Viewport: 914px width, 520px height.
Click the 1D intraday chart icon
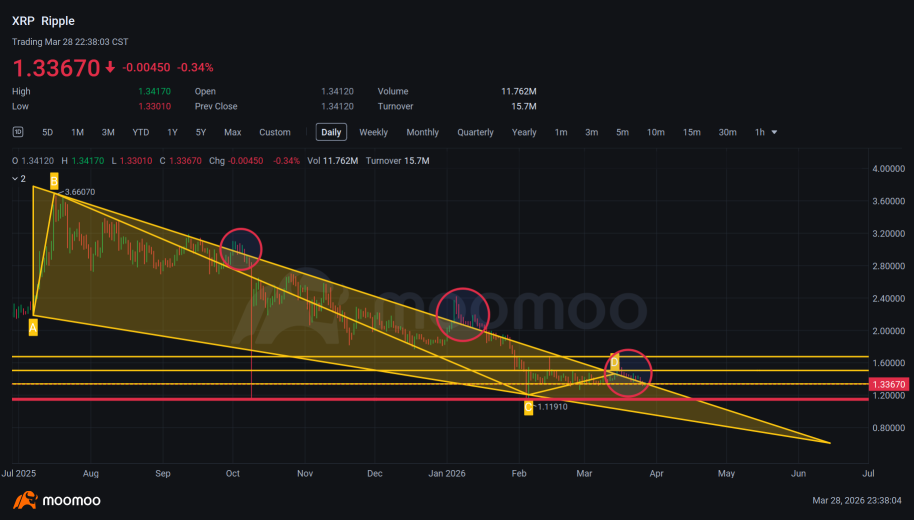18,132
